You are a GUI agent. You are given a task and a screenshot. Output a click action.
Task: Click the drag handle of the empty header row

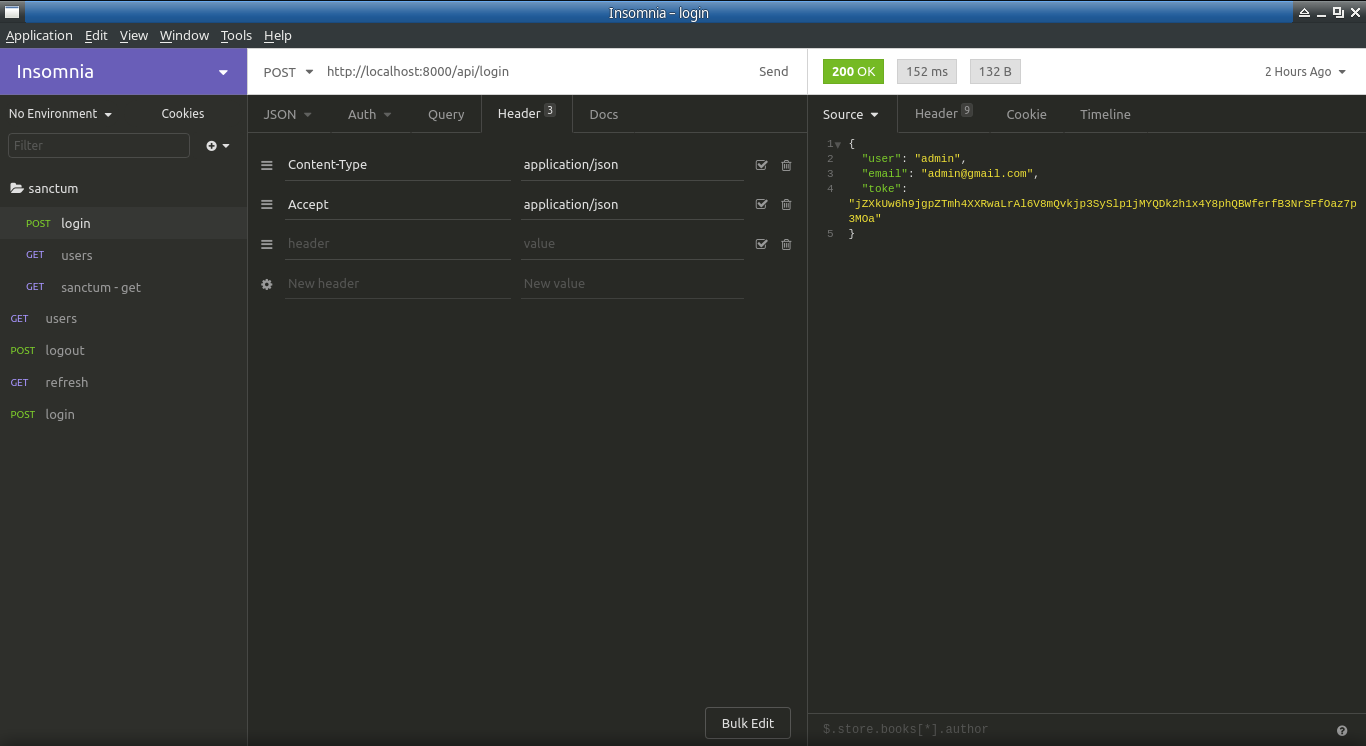pos(267,244)
